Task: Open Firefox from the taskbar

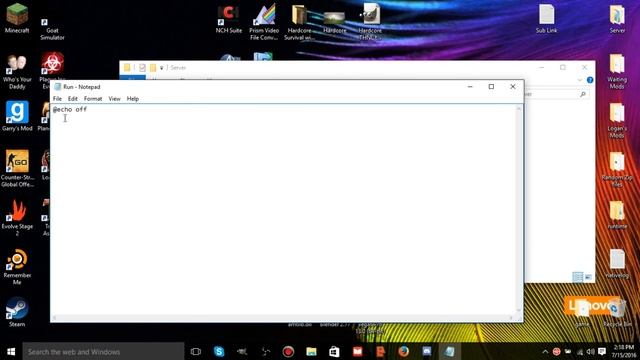Action: coord(404,351)
